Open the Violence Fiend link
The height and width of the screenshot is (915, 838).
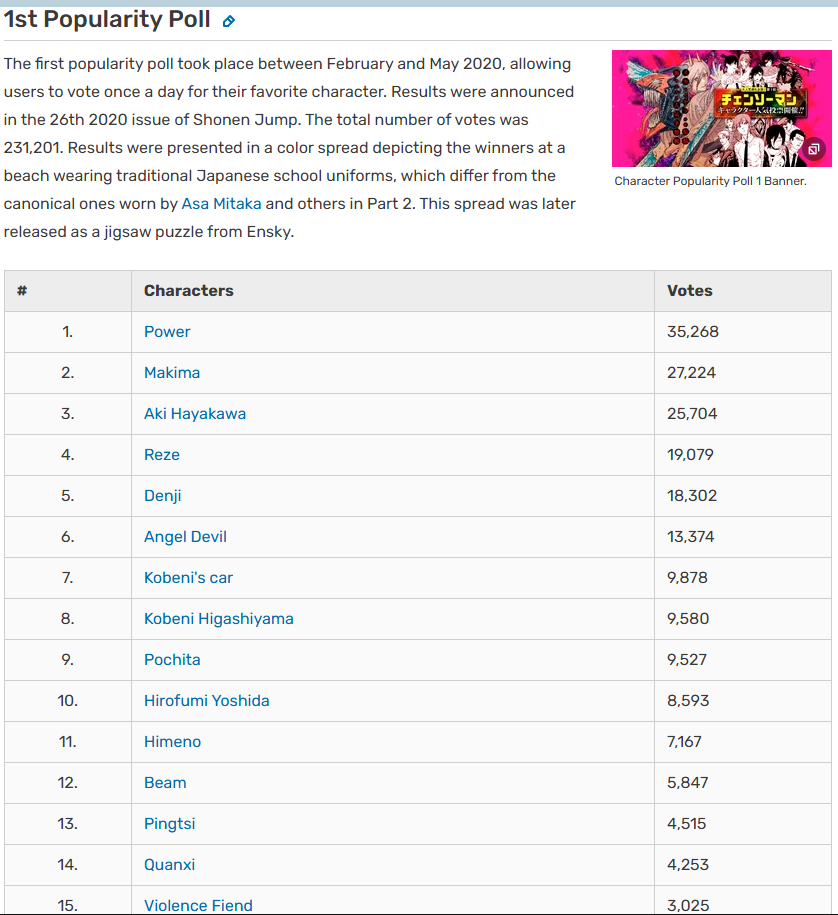(x=198, y=905)
